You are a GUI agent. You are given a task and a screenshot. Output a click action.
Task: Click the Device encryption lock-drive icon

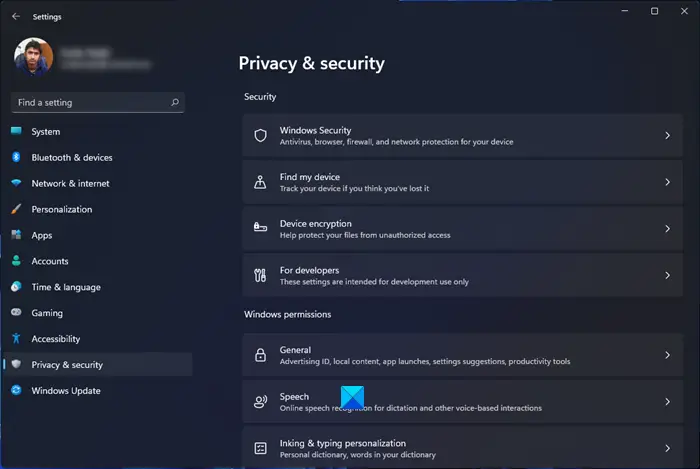(x=260, y=227)
